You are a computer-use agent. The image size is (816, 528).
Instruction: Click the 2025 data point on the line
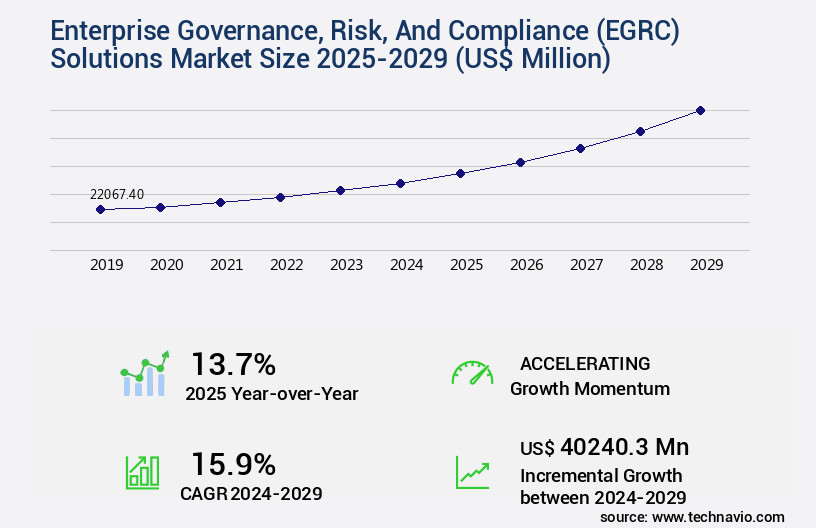point(460,173)
